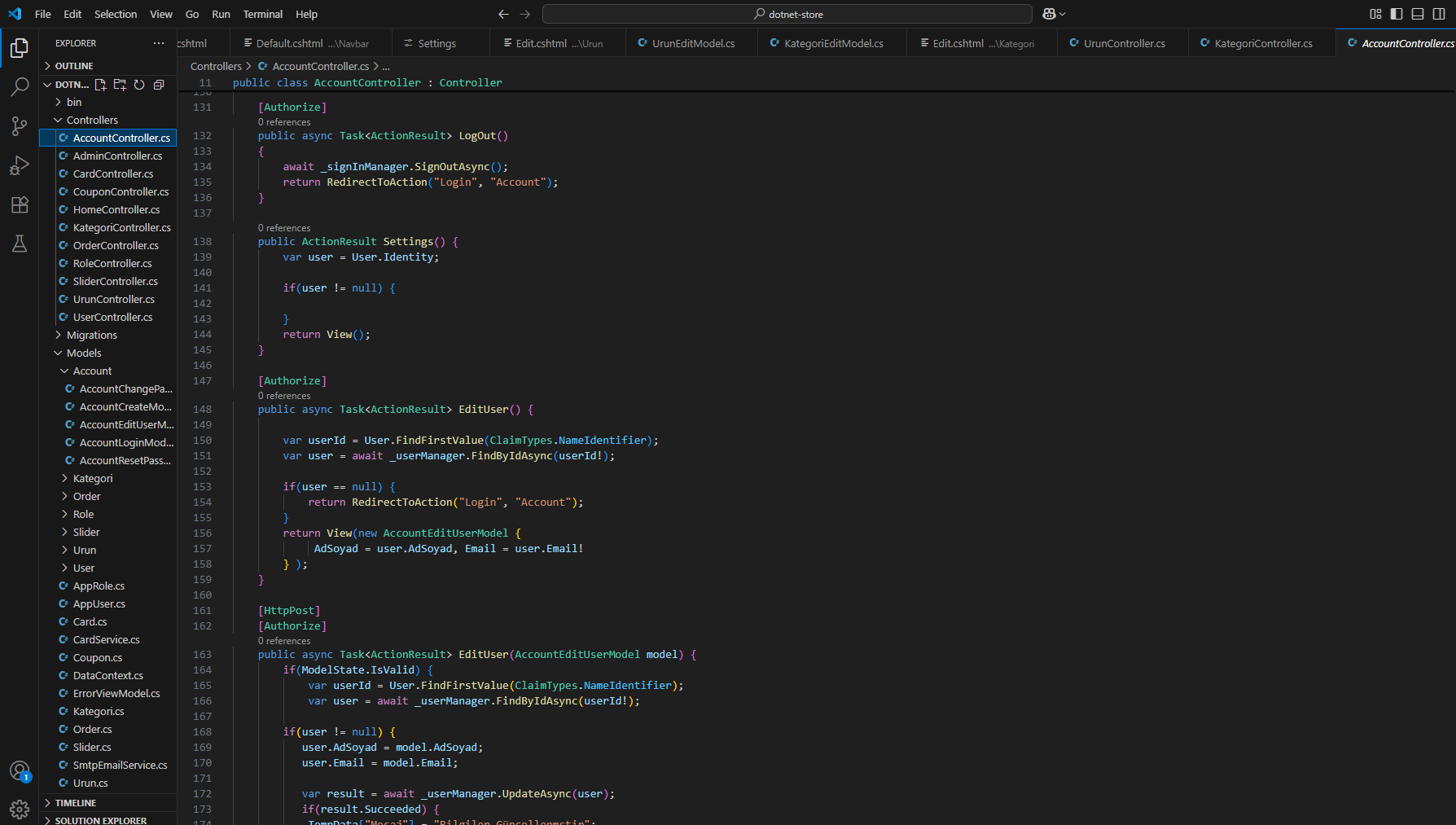Click the VS Code logo icon
The width and height of the screenshot is (1456, 825).
click(15, 14)
